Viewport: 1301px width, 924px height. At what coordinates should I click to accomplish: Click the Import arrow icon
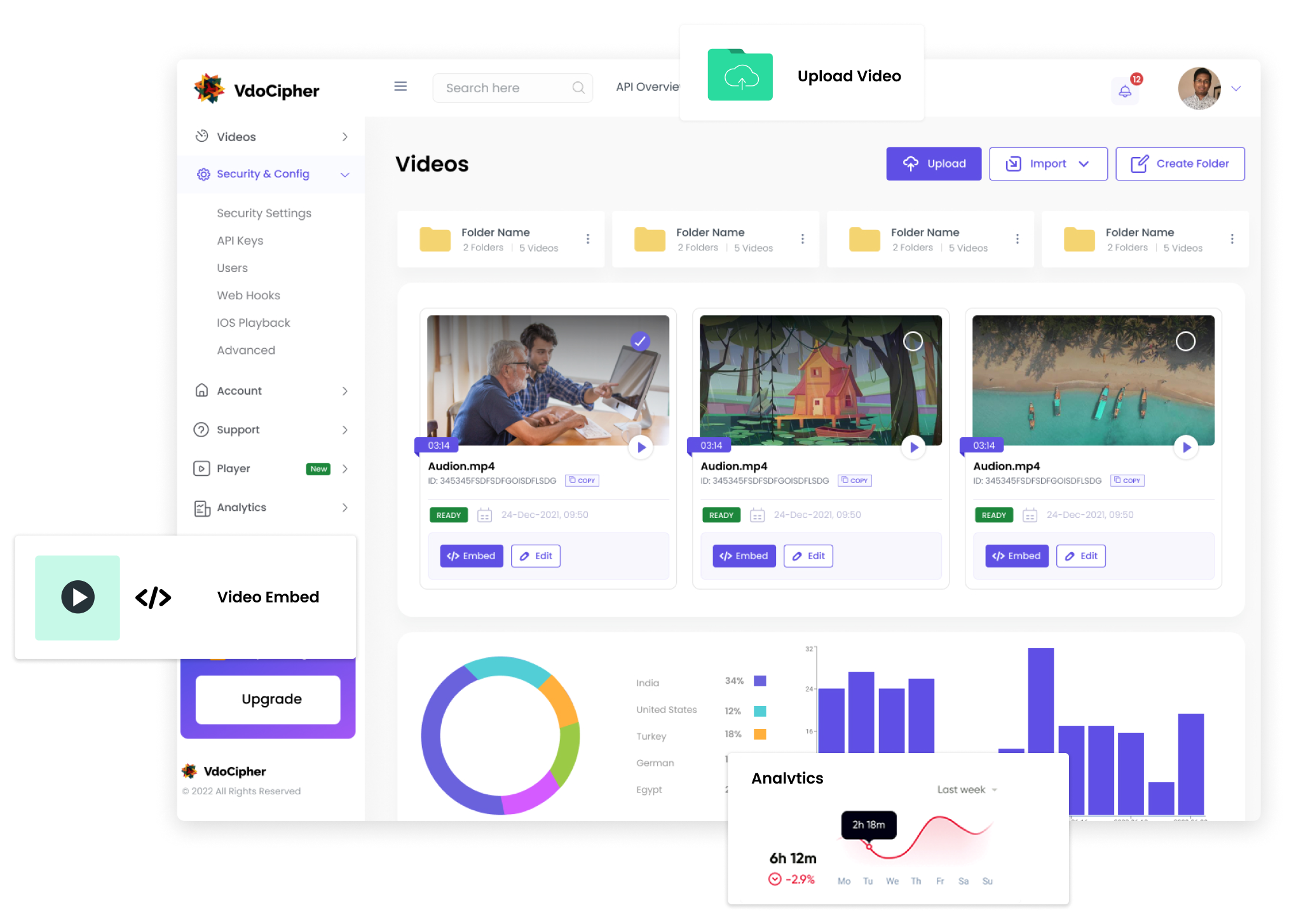pos(1014,164)
